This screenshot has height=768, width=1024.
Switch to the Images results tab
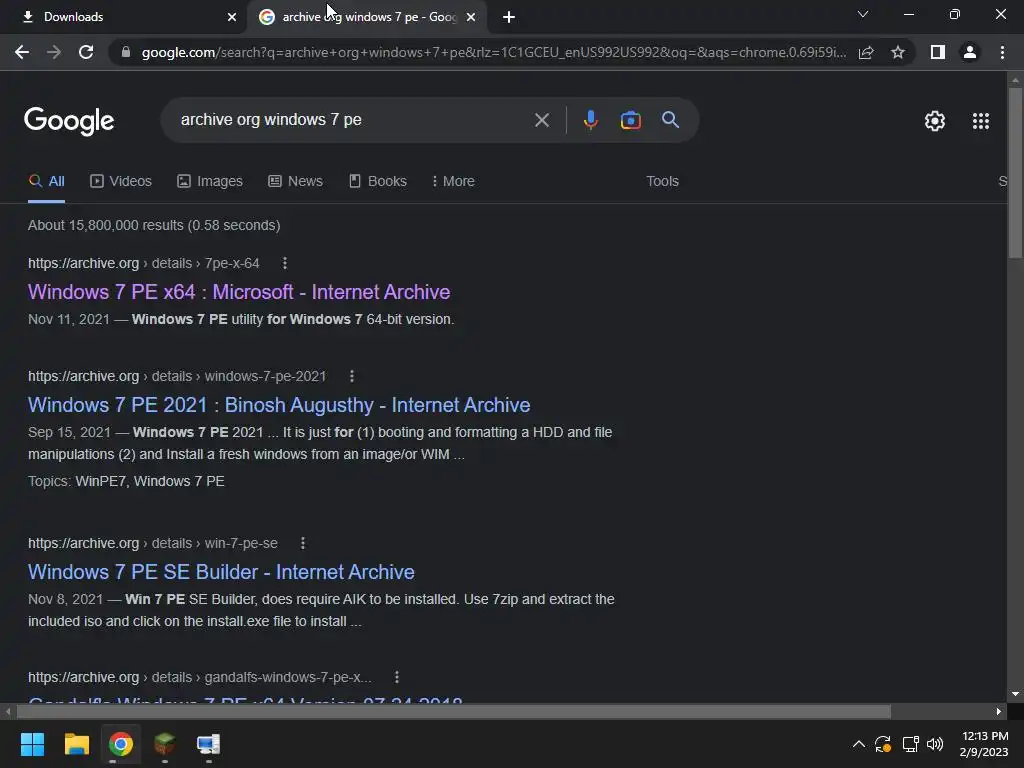[210, 182]
